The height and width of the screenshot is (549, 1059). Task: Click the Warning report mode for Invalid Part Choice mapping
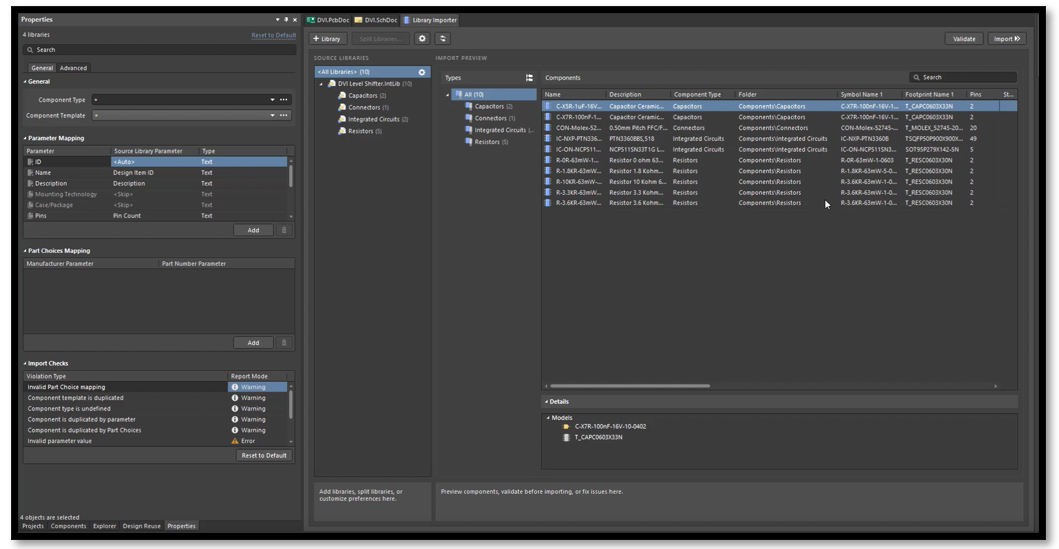(x=253, y=387)
